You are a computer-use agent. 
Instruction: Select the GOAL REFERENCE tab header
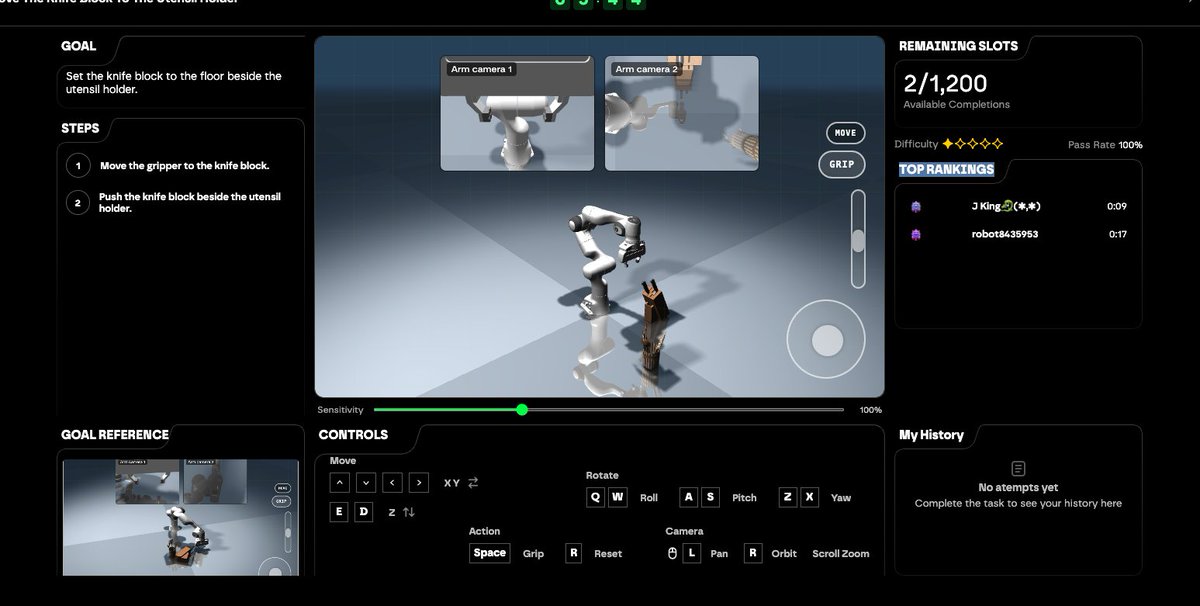click(115, 435)
